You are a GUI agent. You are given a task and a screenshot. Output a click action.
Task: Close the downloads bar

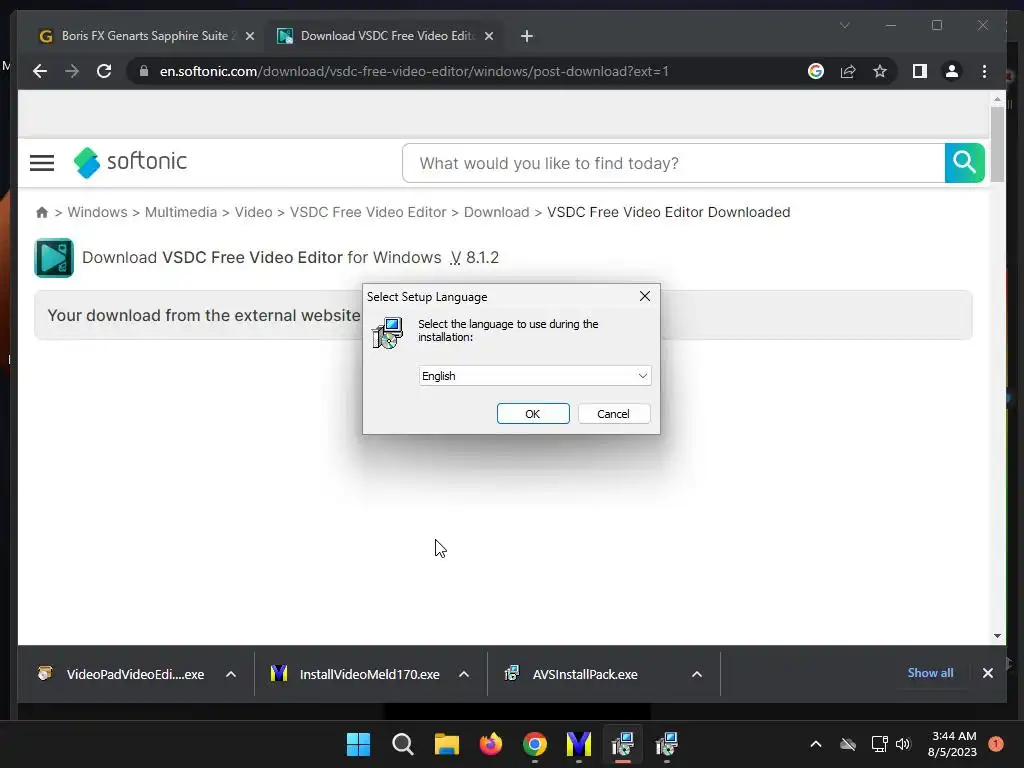pos(987,673)
